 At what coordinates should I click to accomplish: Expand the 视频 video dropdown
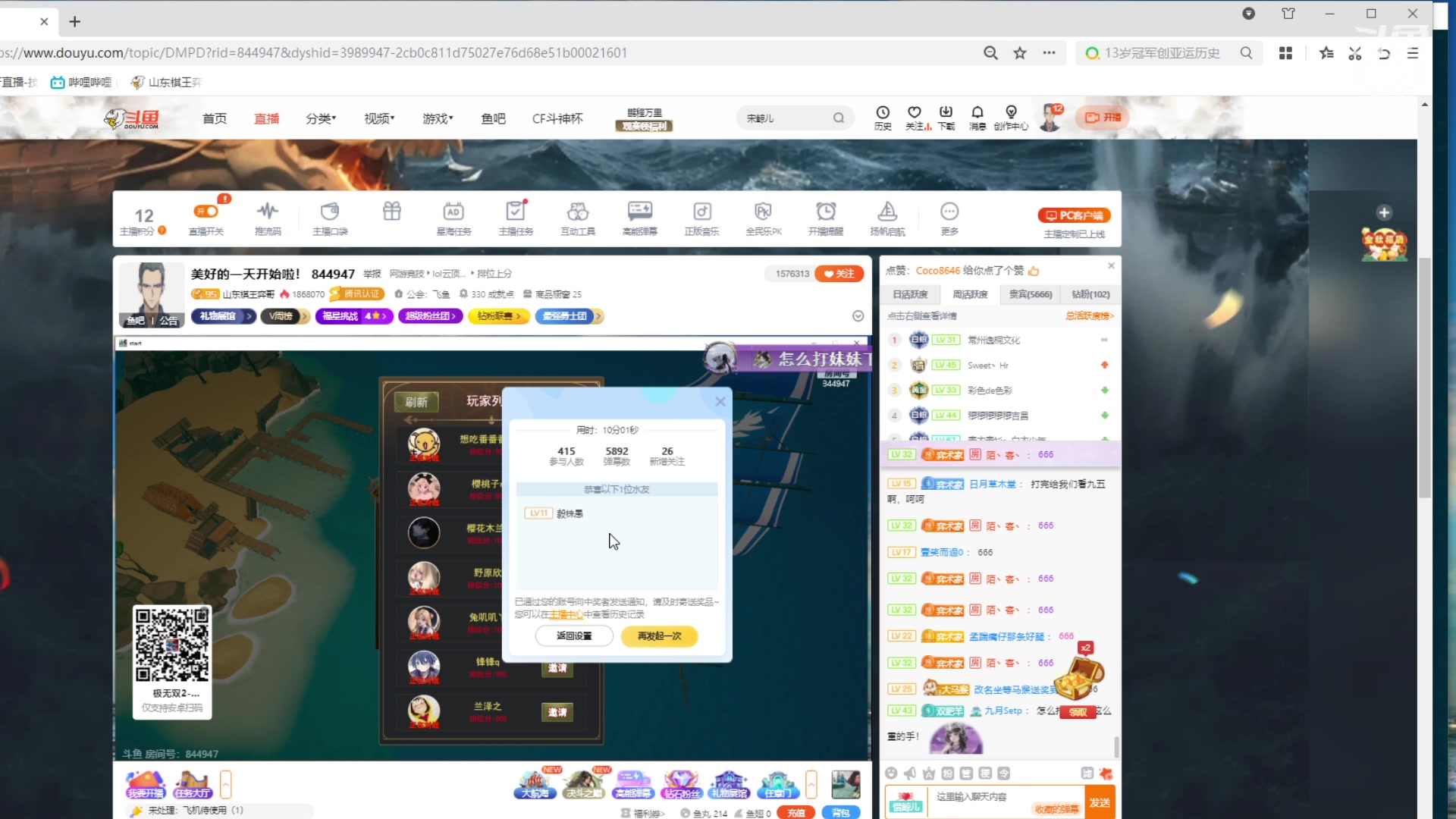coord(379,118)
